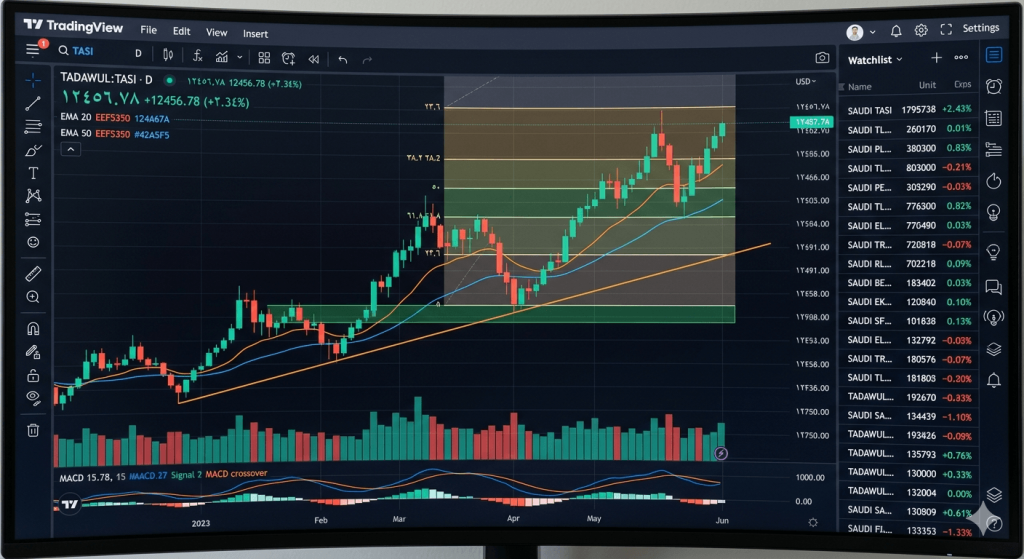Select the ruler measure tool

[33, 274]
